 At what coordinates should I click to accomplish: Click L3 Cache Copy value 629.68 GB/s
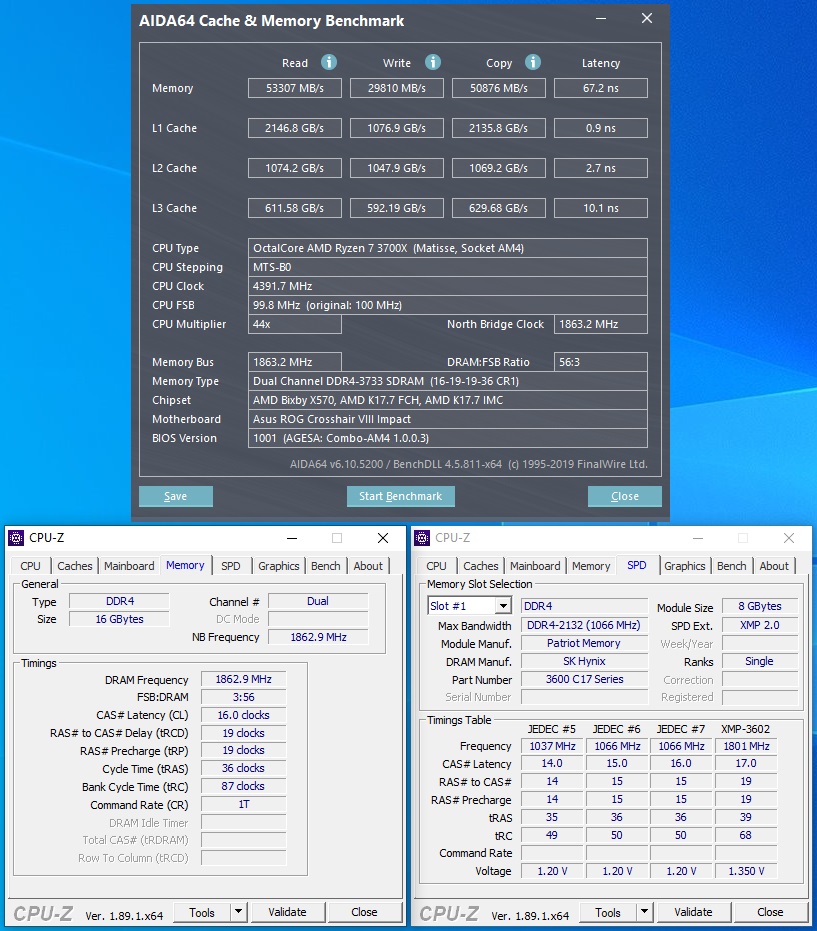tap(499, 208)
